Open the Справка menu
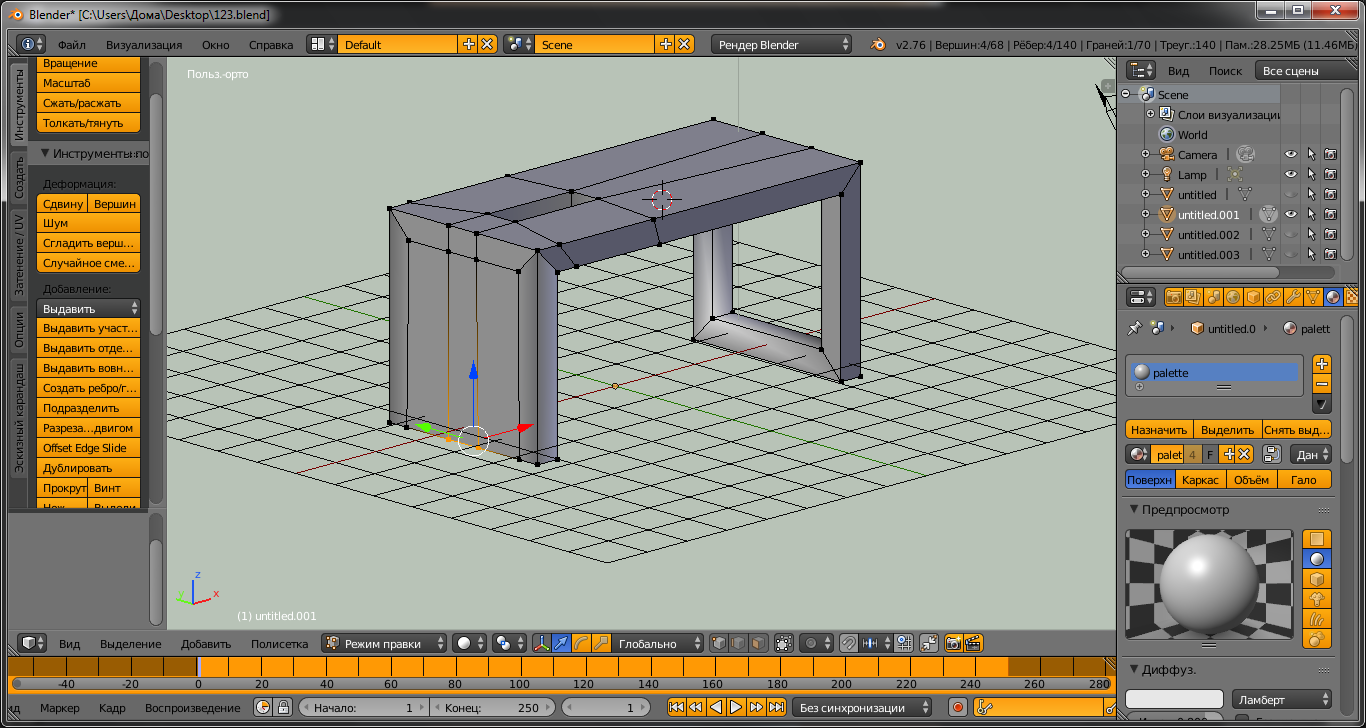Viewport: 1366px width, 728px height. click(x=271, y=44)
